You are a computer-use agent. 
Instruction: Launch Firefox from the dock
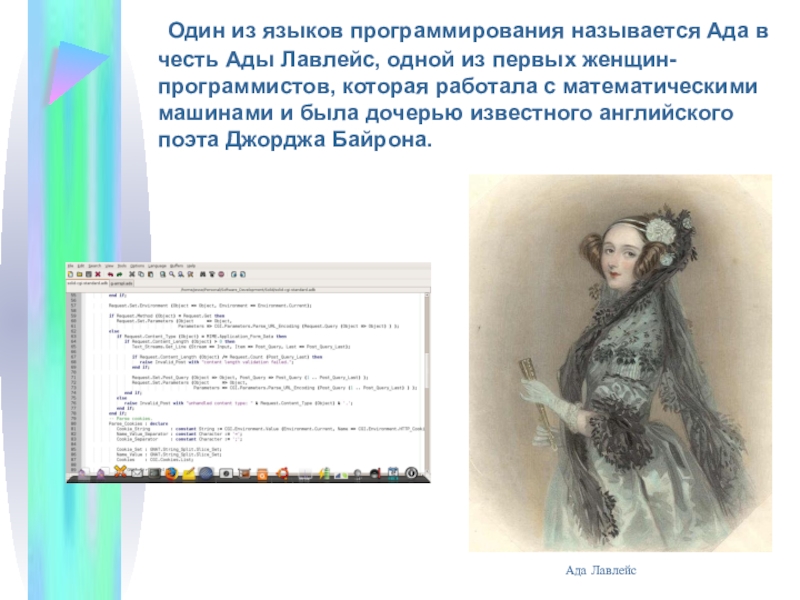click(171, 473)
